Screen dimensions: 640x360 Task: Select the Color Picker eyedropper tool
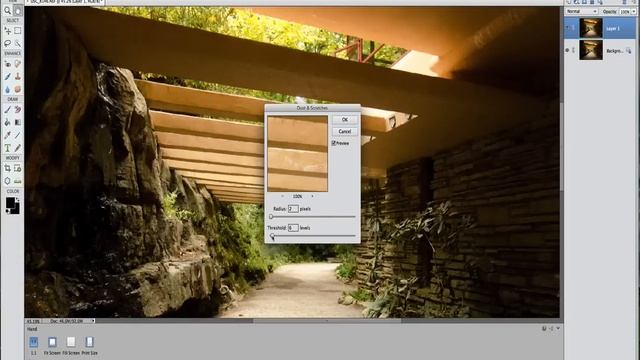point(7,135)
